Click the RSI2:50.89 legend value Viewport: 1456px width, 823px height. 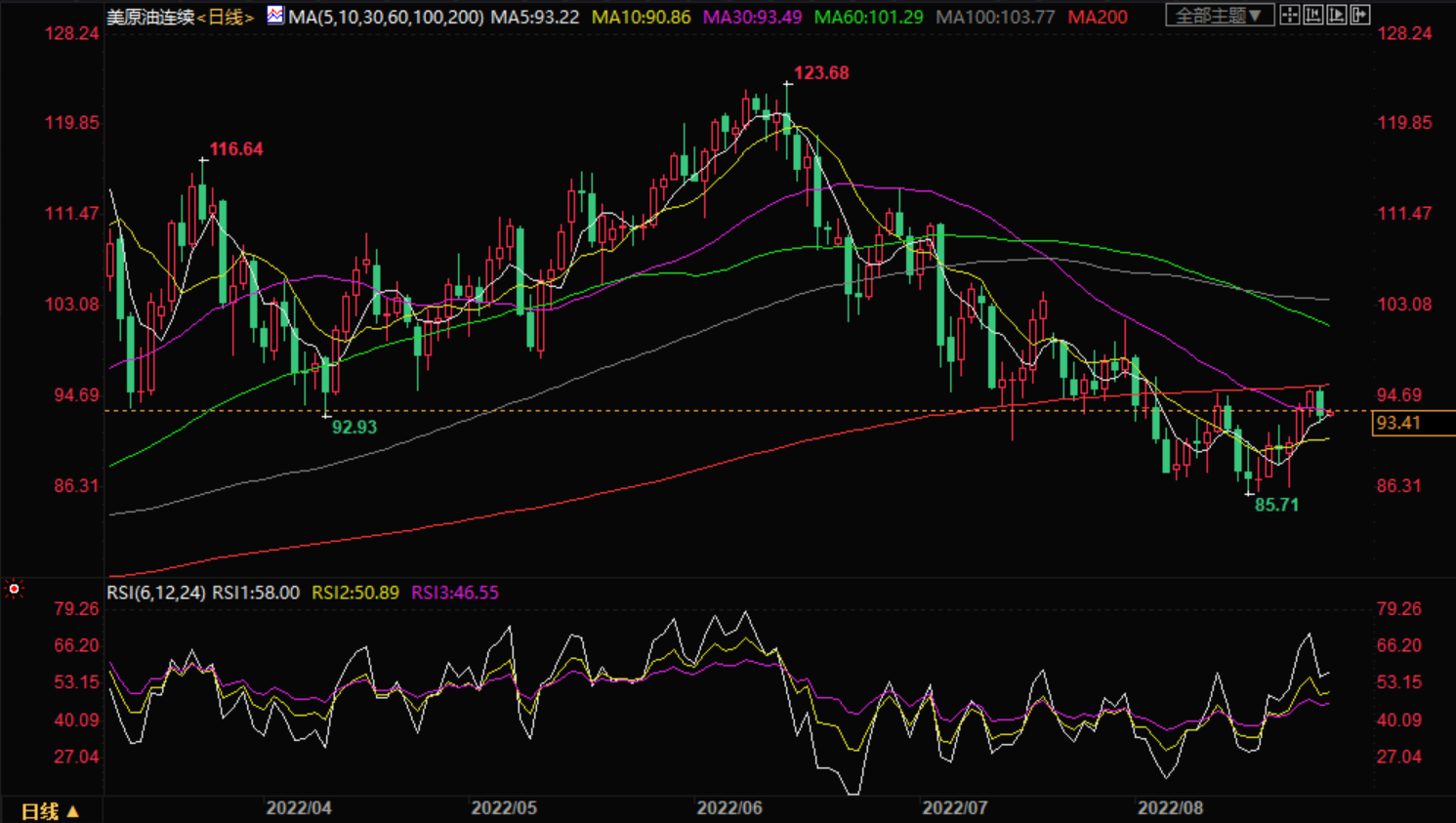click(355, 593)
